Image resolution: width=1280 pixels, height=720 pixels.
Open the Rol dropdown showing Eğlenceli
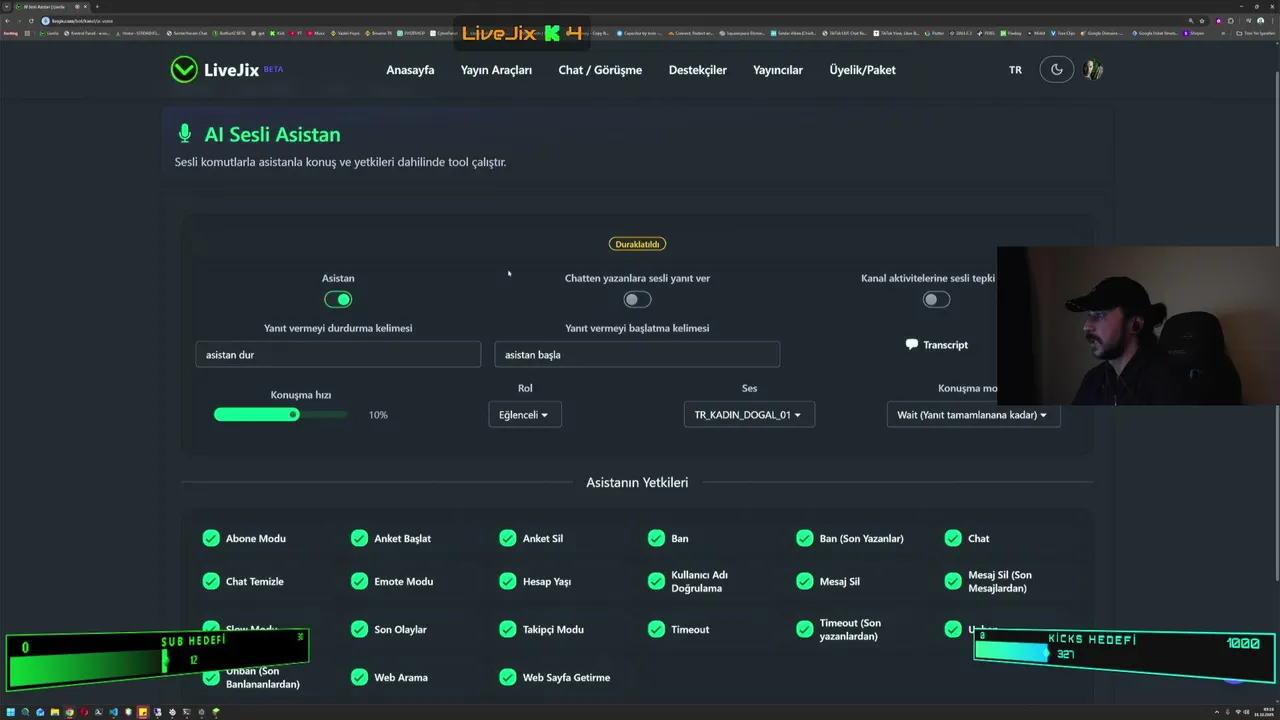[x=525, y=414]
